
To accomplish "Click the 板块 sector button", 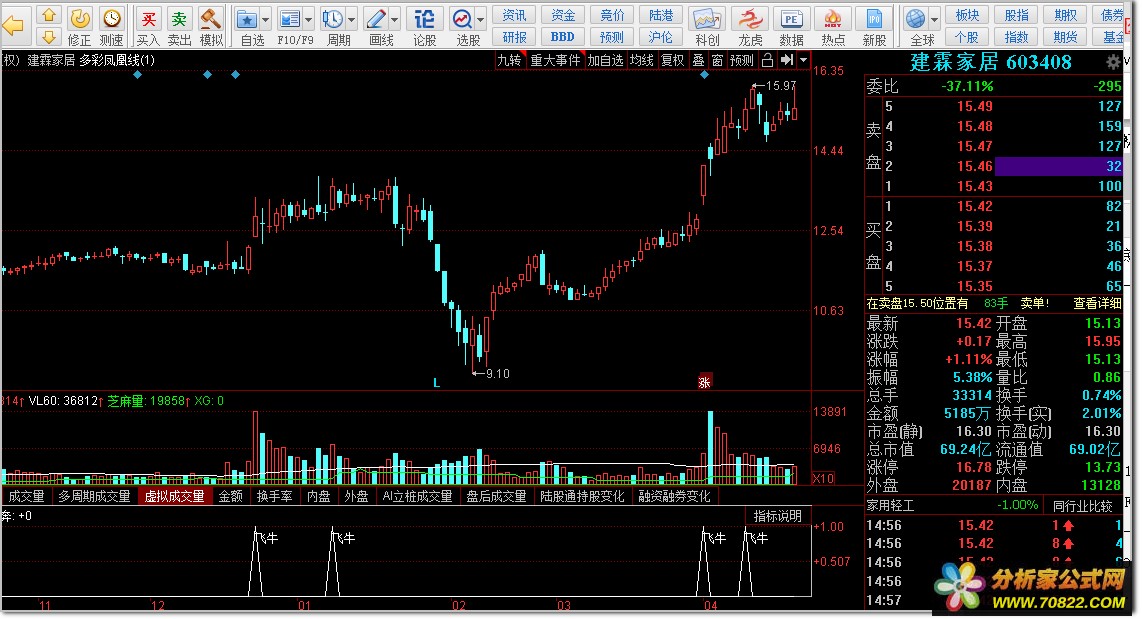I will tap(967, 15).
